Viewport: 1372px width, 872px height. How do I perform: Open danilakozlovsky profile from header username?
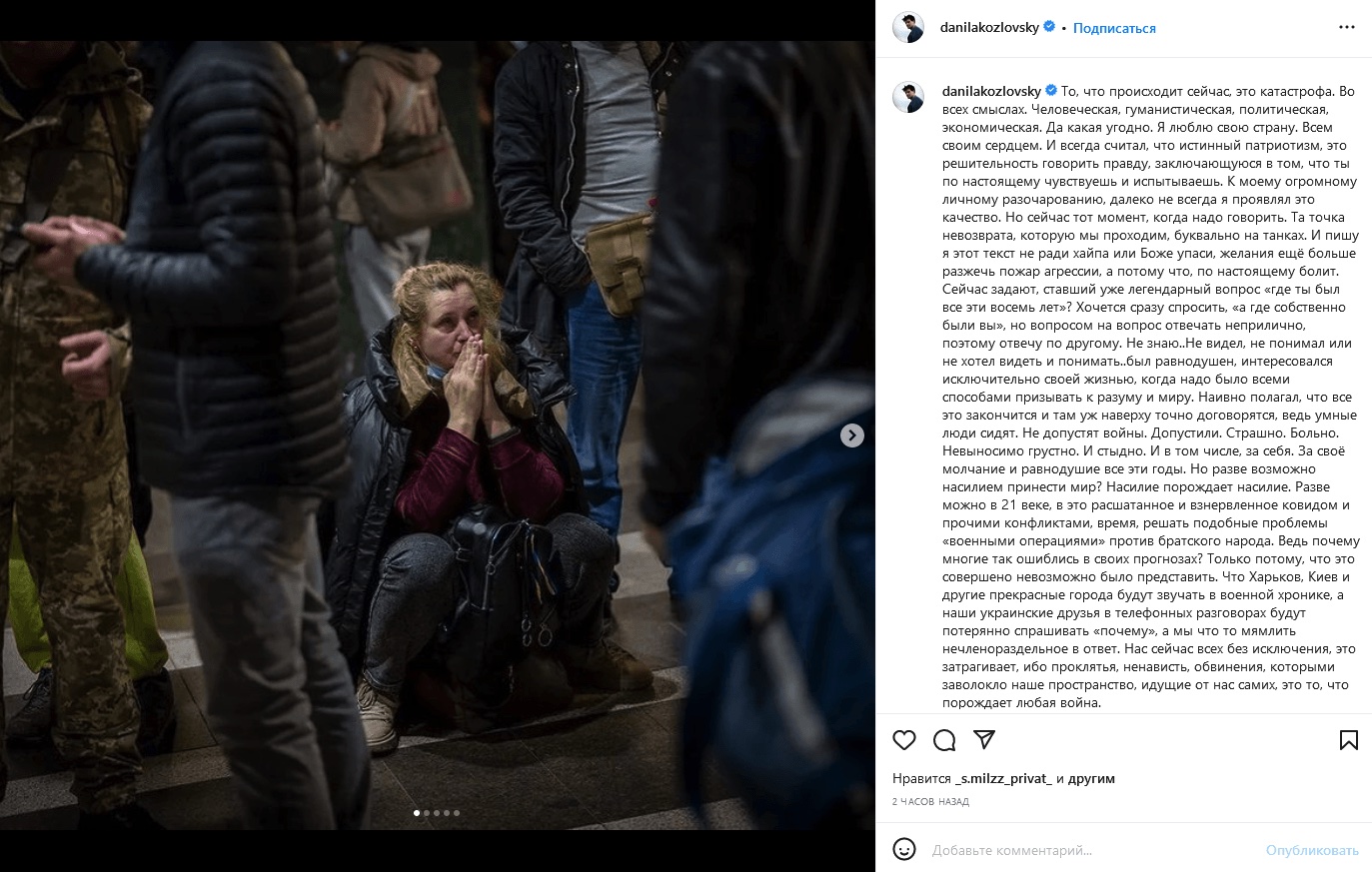pyautogui.click(x=989, y=27)
